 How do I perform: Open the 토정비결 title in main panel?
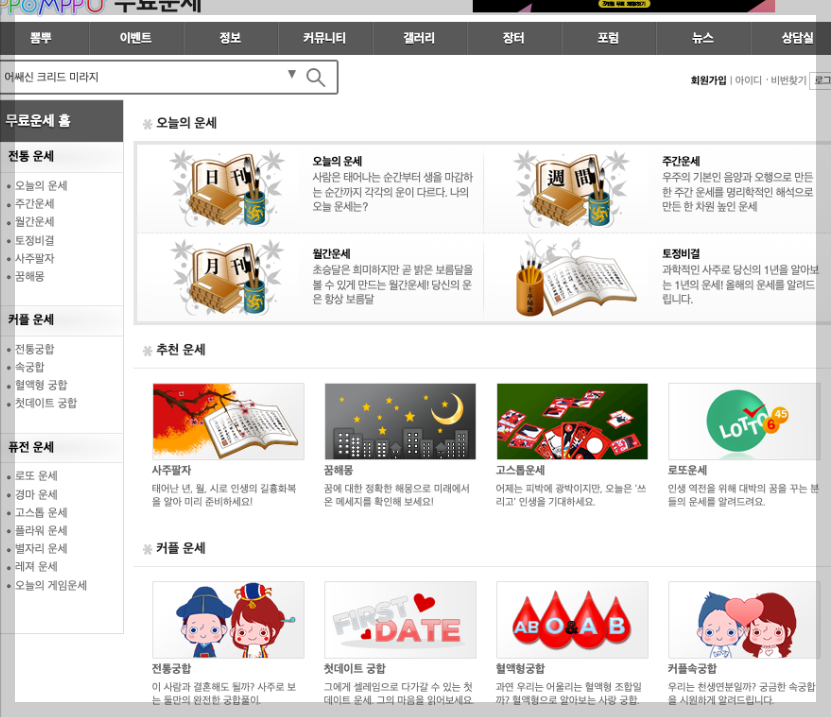pyautogui.click(x=680, y=254)
